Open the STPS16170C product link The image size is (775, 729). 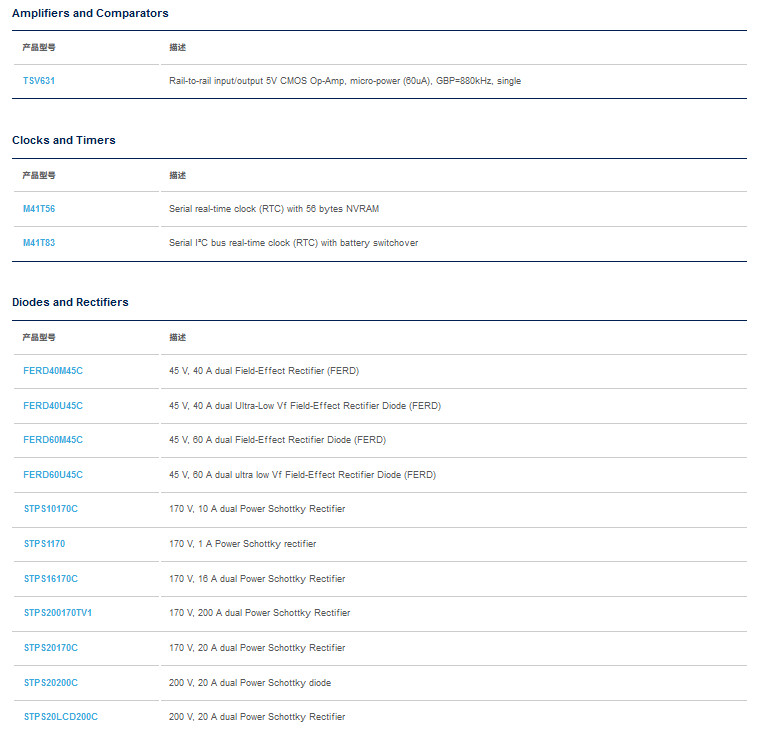tap(51, 579)
